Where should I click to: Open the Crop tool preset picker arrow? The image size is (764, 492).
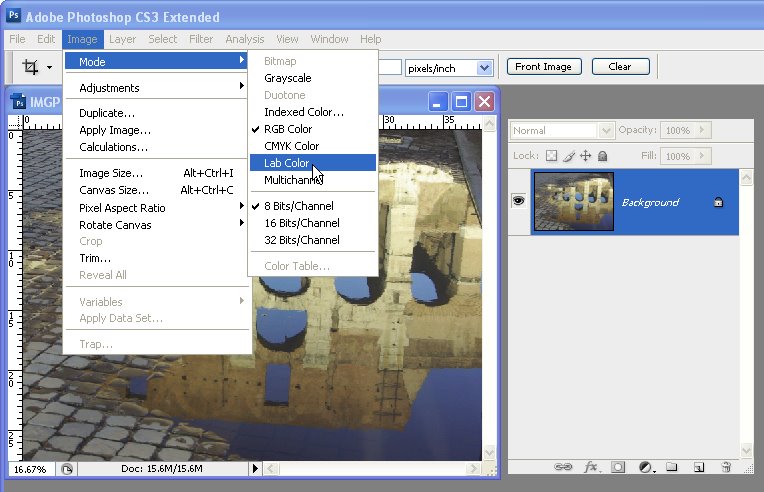(49, 67)
